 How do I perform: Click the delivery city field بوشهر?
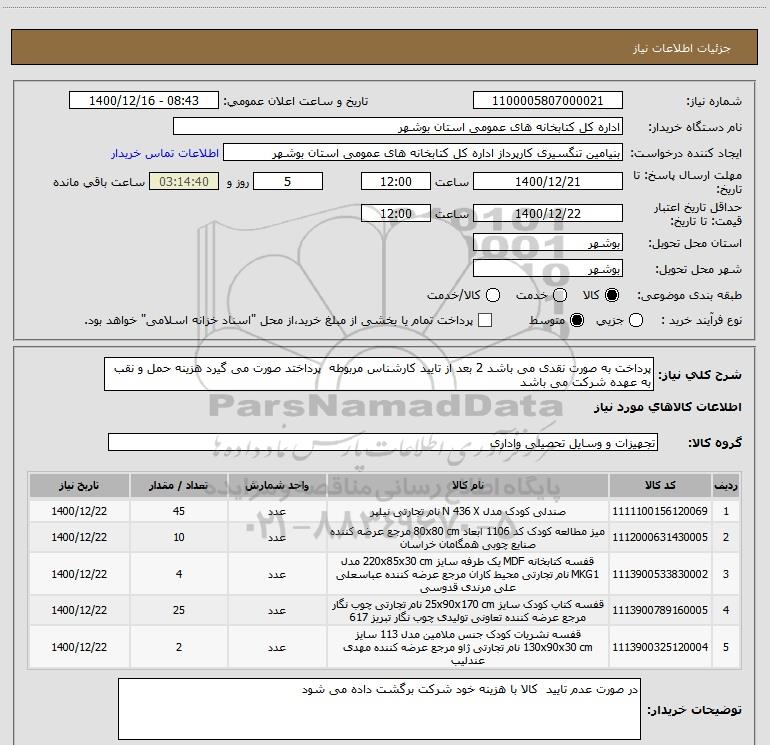point(548,269)
